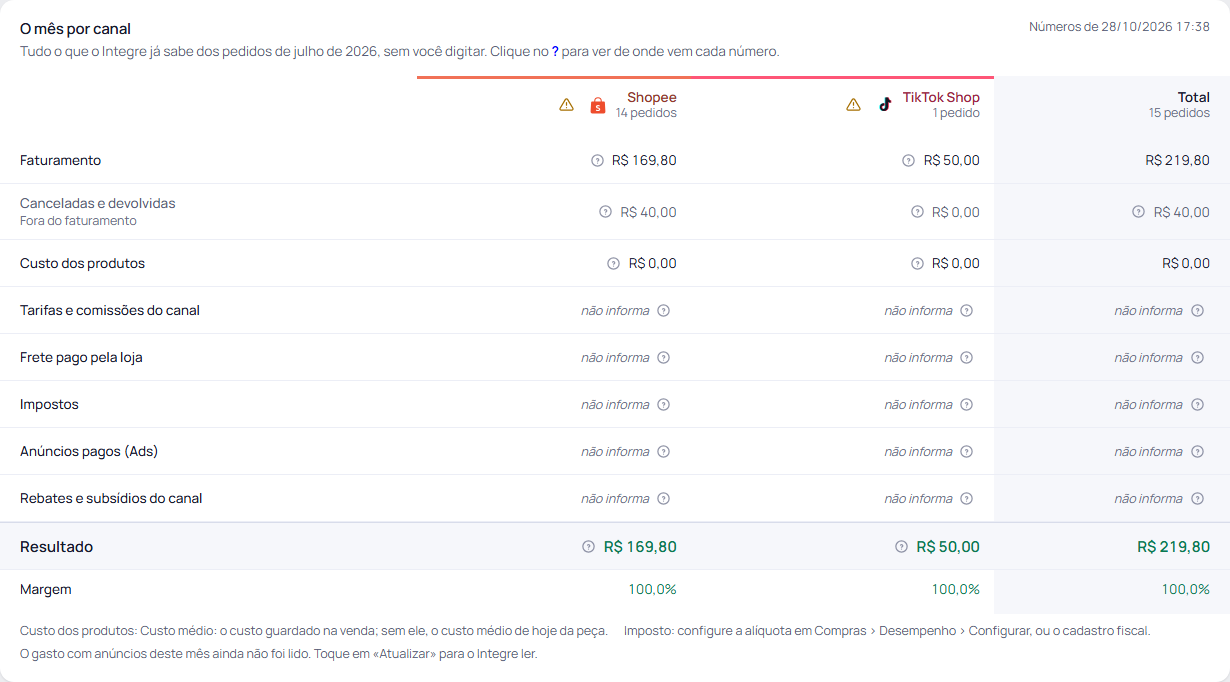The width and height of the screenshot is (1230, 682).
Task: Click help icon for Total Tarifas e comissões
Action: pyautogui.click(x=1197, y=311)
